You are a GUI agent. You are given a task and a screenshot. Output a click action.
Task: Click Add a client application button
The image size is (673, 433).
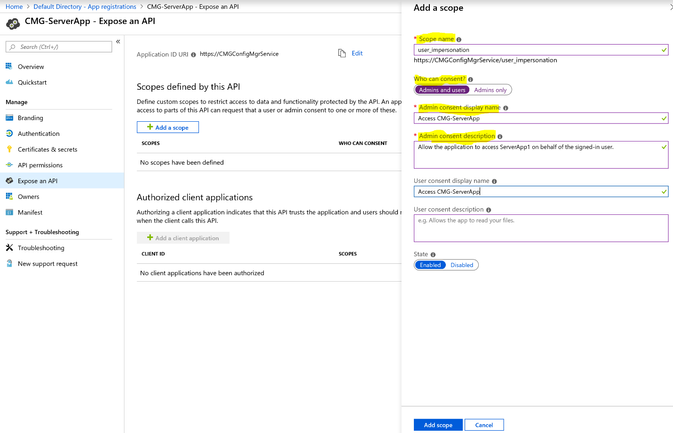pyautogui.click(x=183, y=238)
